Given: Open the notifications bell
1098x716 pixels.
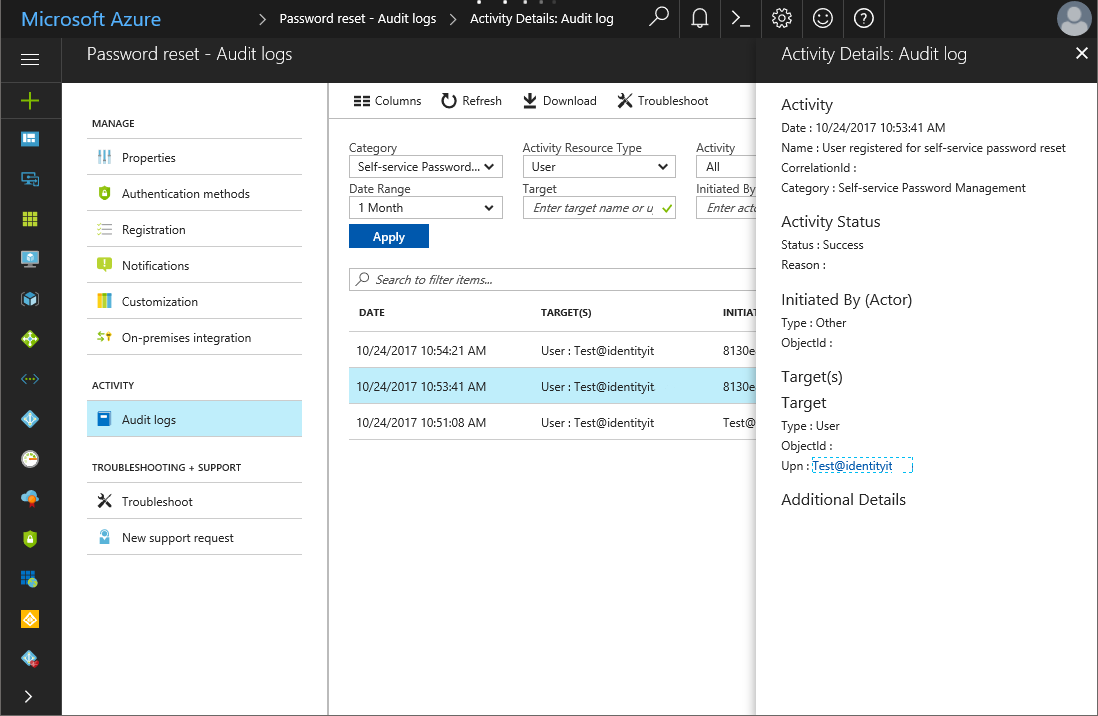Looking at the screenshot, I should (700, 18).
